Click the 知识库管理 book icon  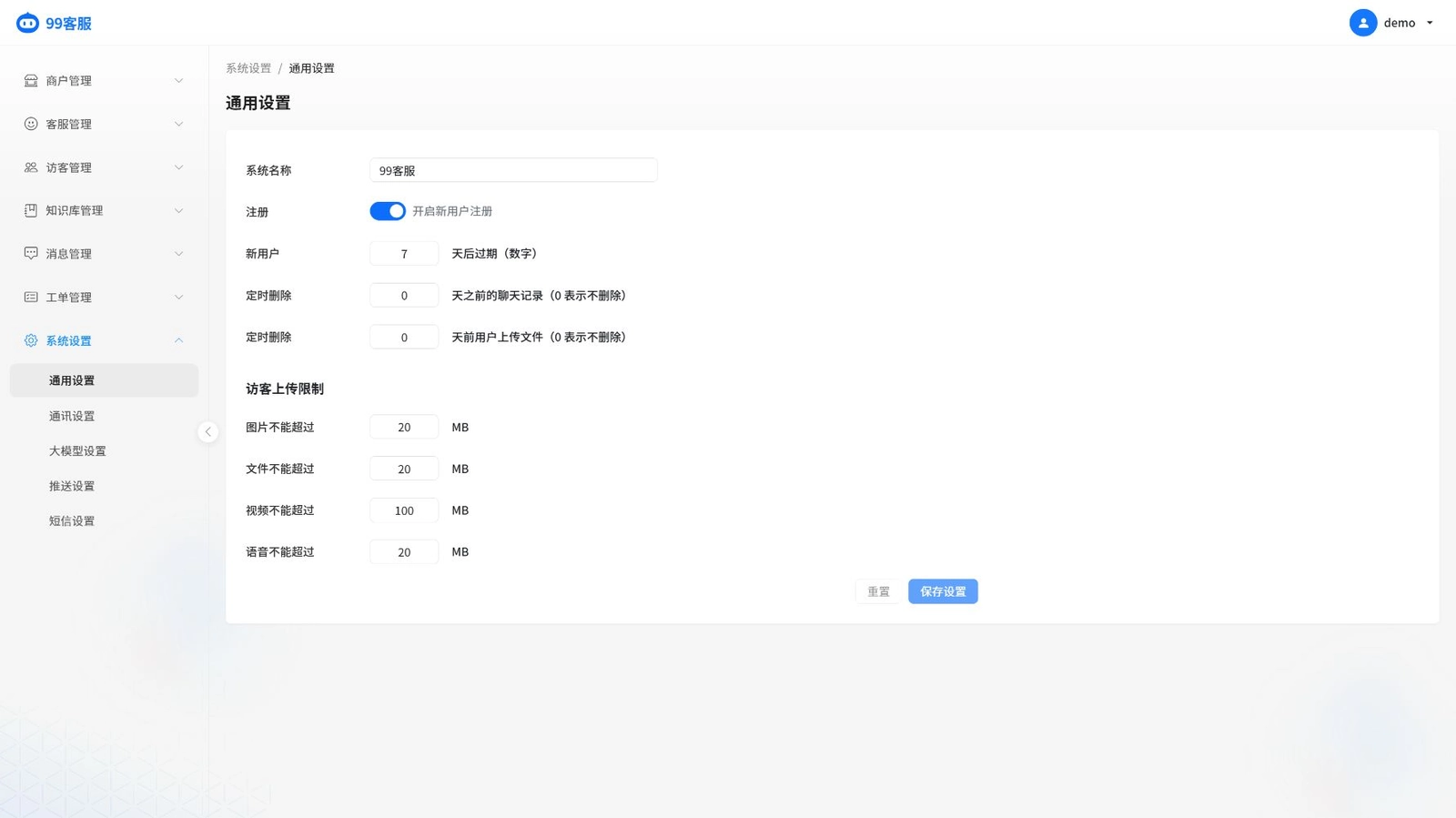pyautogui.click(x=31, y=210)
